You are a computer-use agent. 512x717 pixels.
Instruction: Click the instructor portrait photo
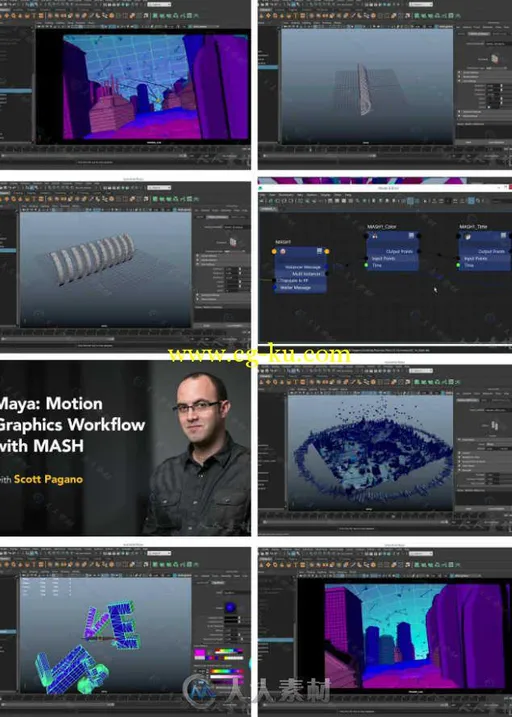pyautogui.click(x=199, y=453)
